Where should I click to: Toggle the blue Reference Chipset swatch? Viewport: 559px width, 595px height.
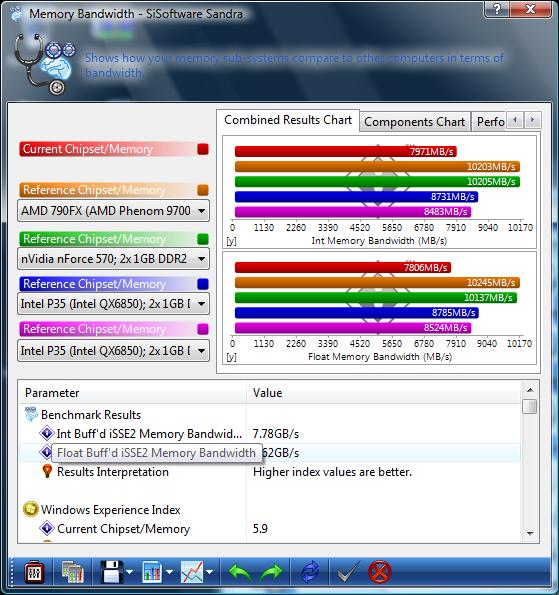(203, 284)
